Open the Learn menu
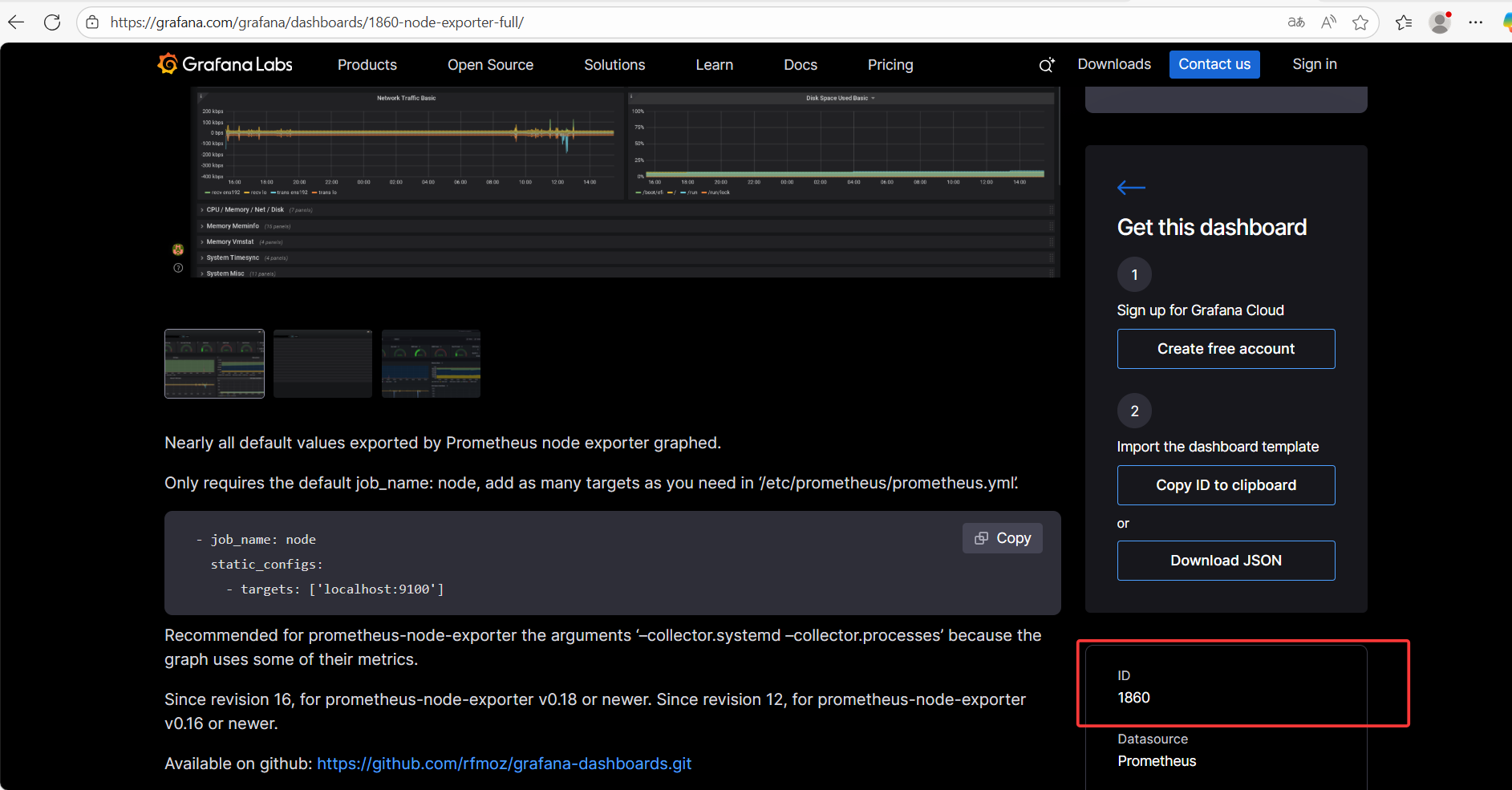1512x790 pixels. coord(714,65)
